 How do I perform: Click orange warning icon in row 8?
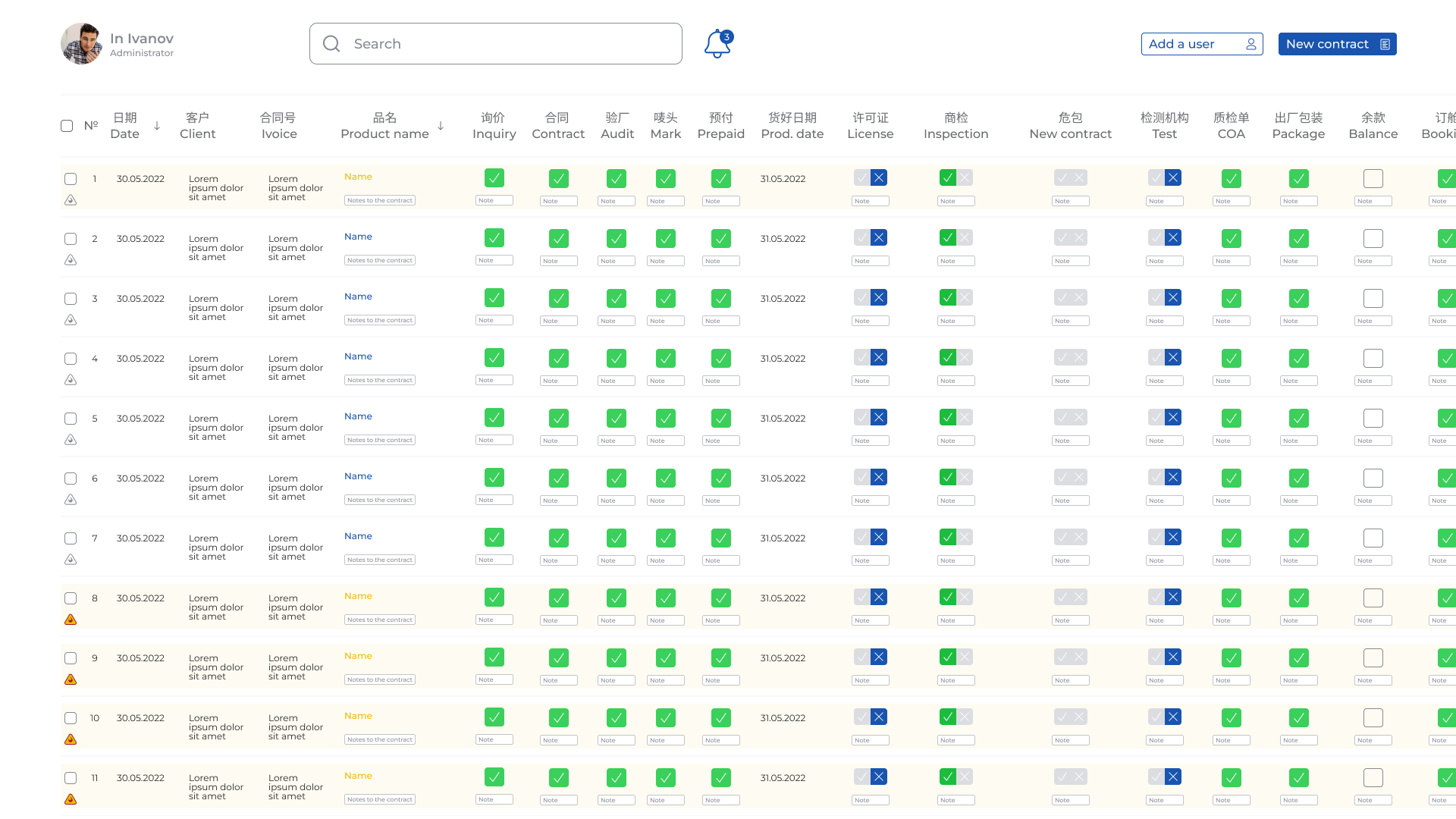click(x=71, y=620)
